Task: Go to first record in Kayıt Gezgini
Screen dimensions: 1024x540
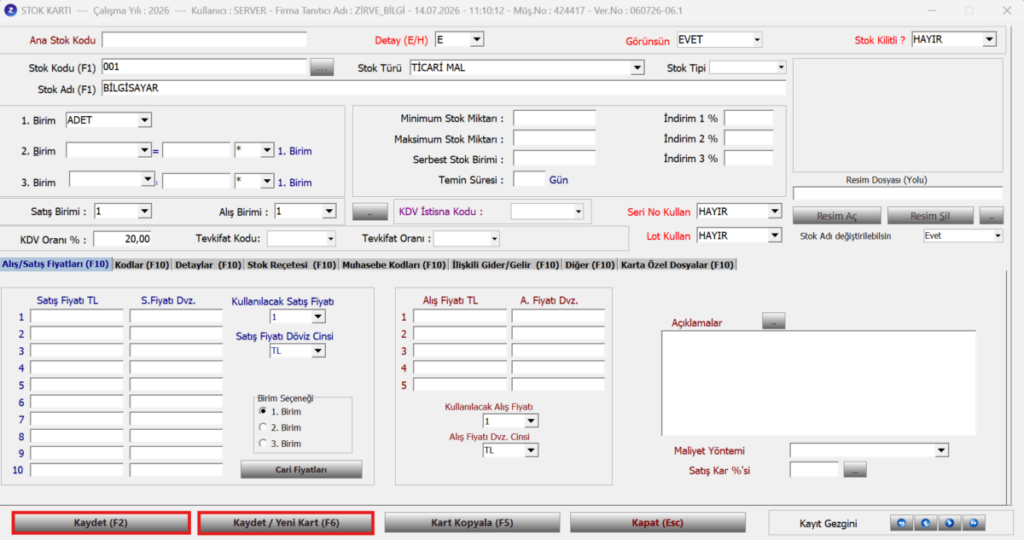Action: tap(901, 523)
